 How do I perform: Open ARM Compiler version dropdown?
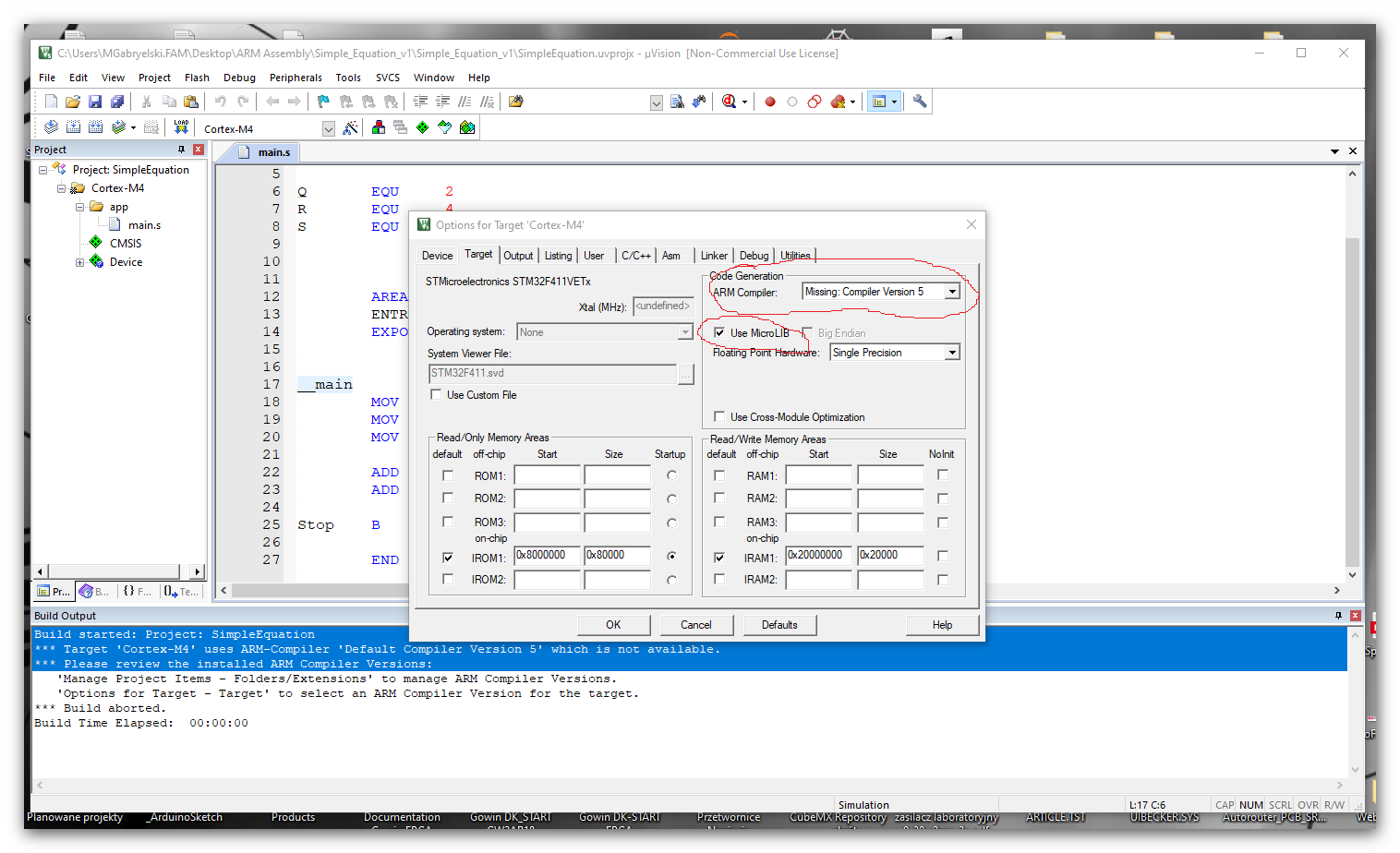coord(952,292)
